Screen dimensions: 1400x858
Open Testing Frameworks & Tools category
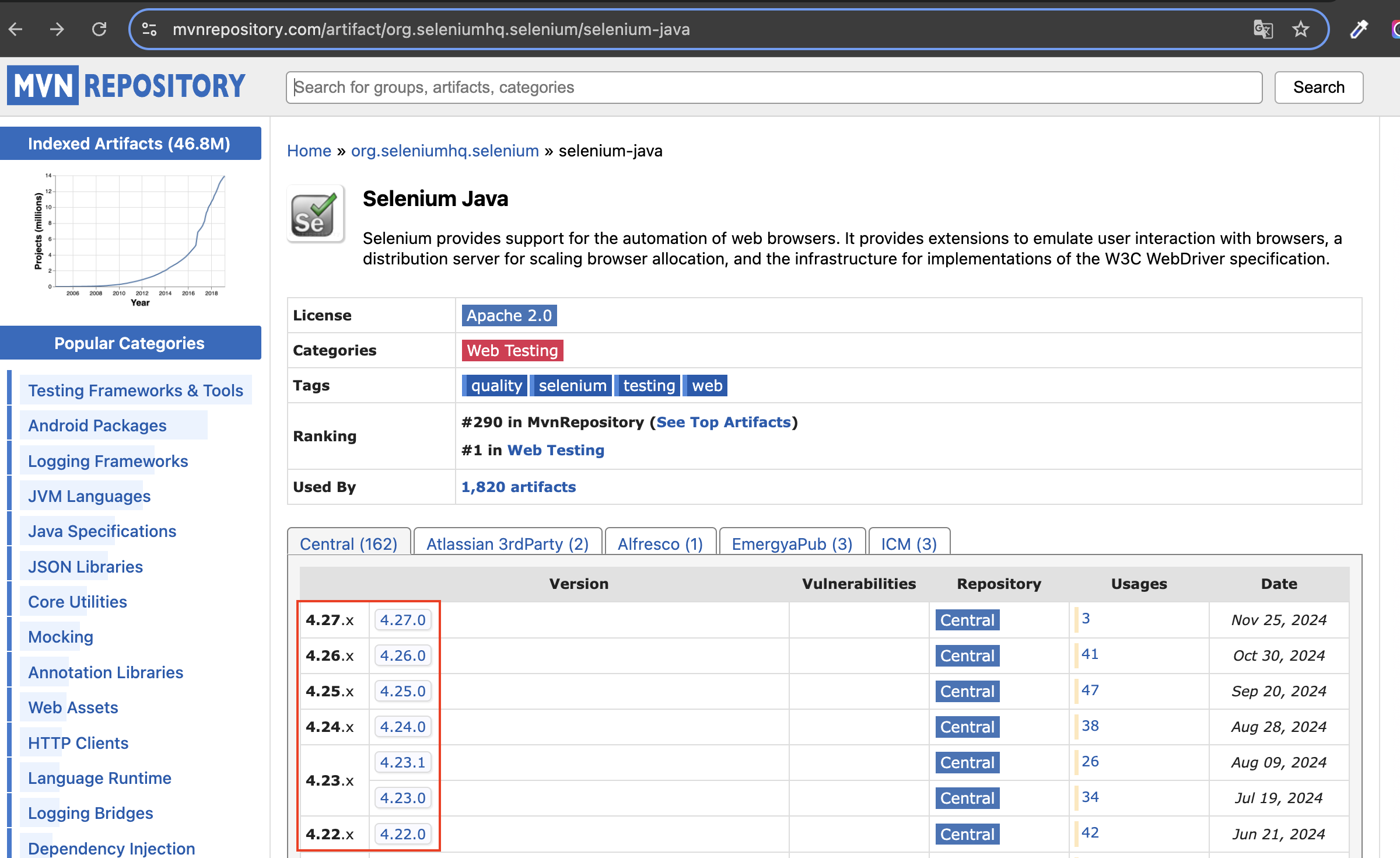[135, 390]
